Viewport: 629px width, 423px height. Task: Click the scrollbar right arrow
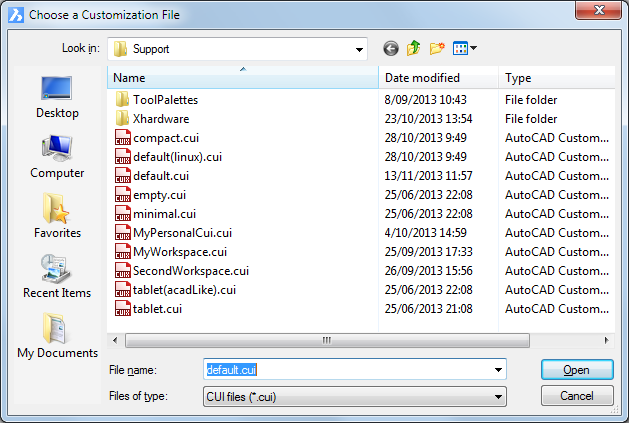(x=606, y=340)
